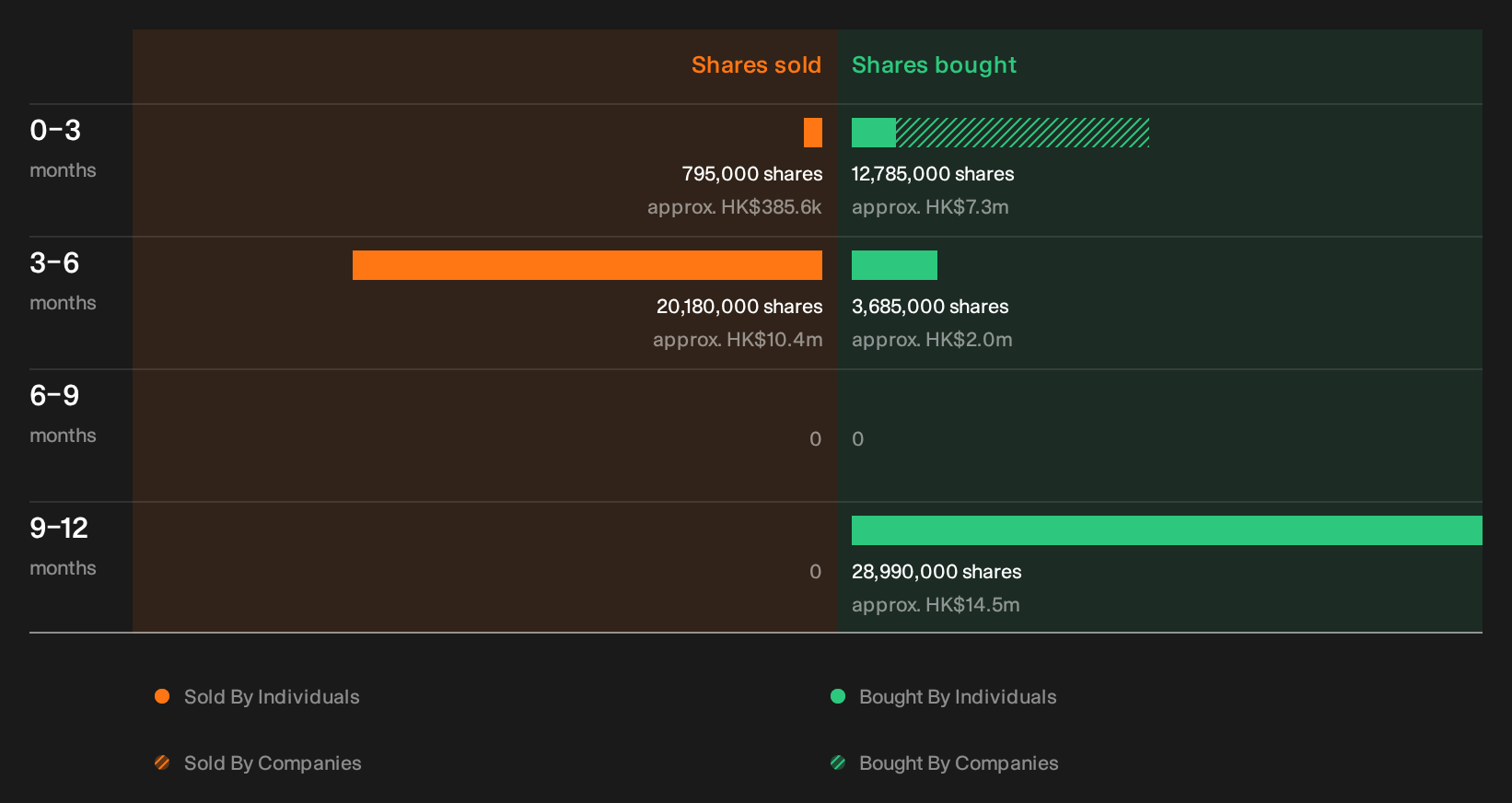Click the approx. HK$10.4m amount
The width and height of the screenshot is (1512, 803).
pos(738,340)
